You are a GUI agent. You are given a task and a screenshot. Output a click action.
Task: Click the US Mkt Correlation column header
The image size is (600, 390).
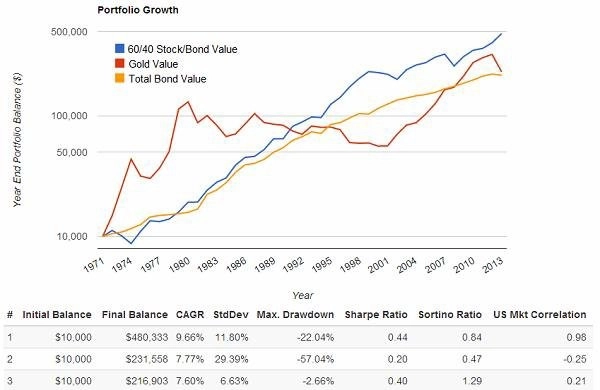(540, 315)
